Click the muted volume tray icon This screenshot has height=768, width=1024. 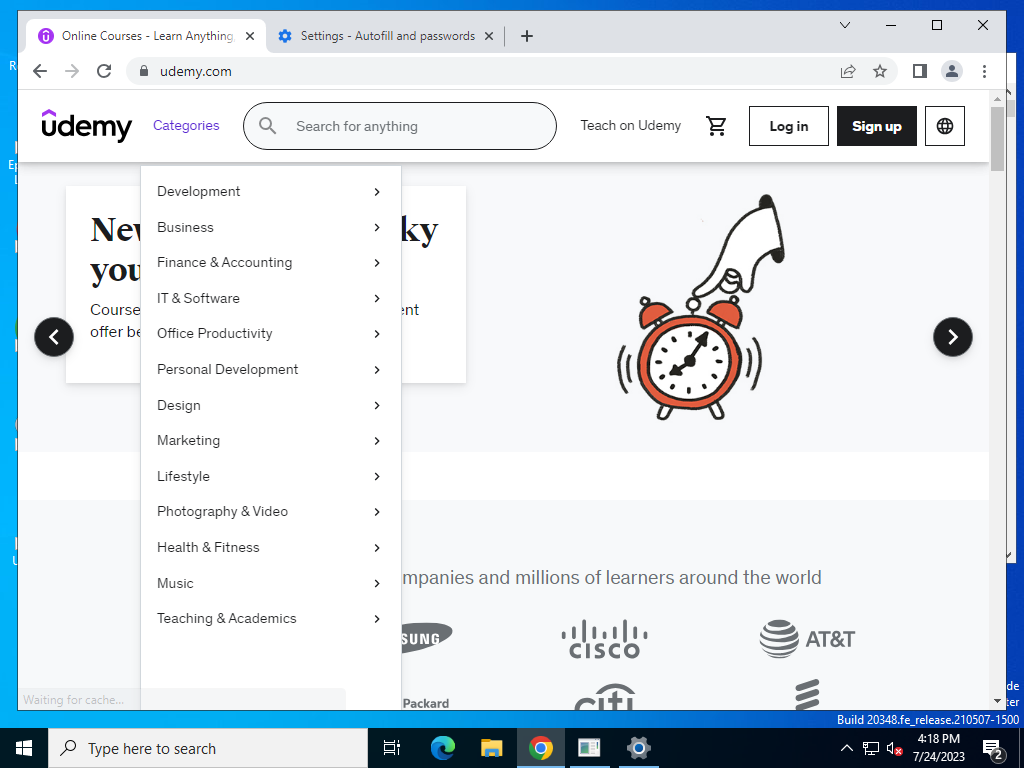[x=894, y=748]
